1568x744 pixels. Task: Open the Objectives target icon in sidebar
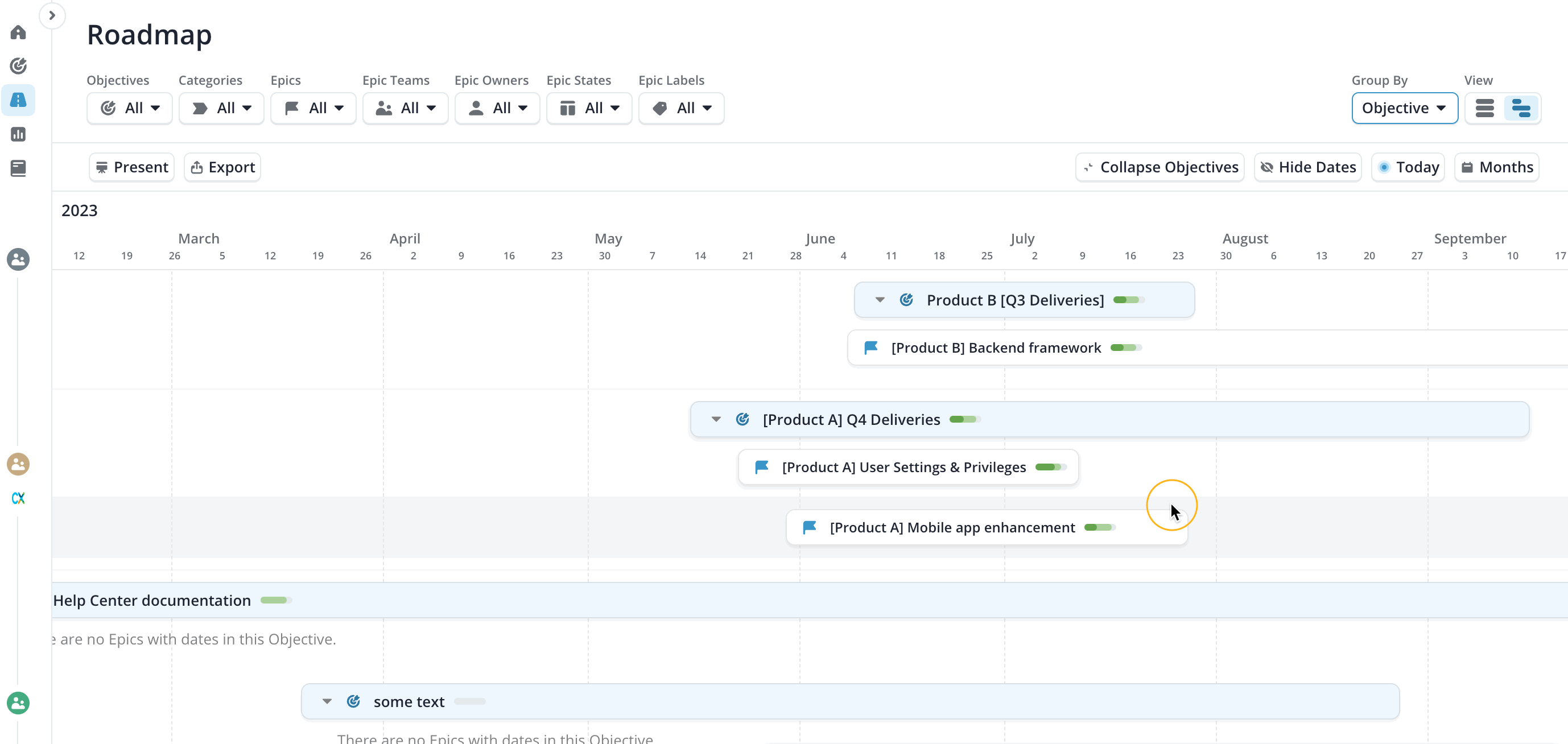click(18, 66)
